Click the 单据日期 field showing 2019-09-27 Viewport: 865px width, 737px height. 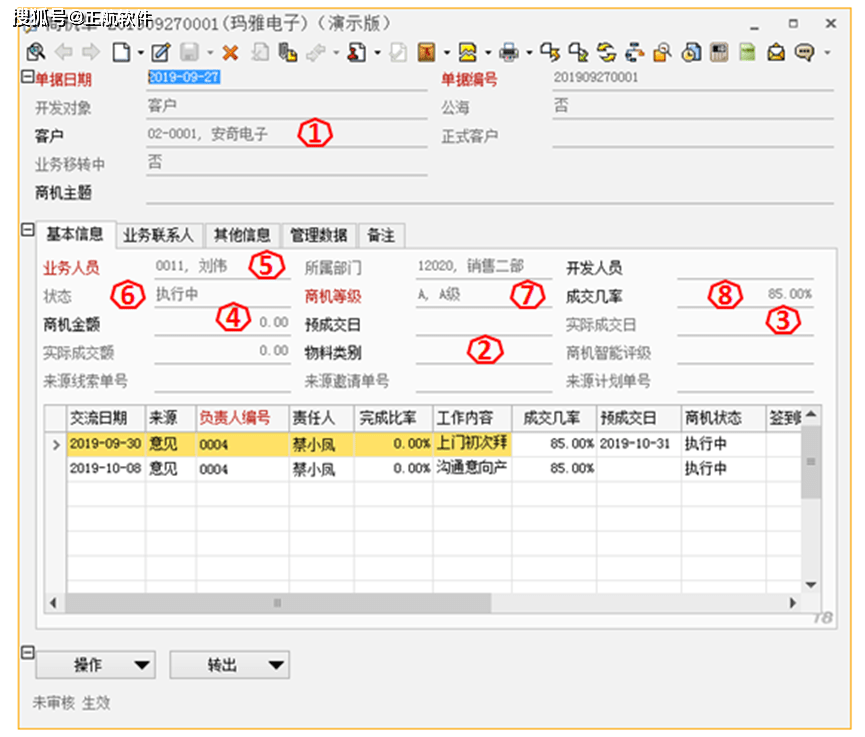tap(287, 78)
